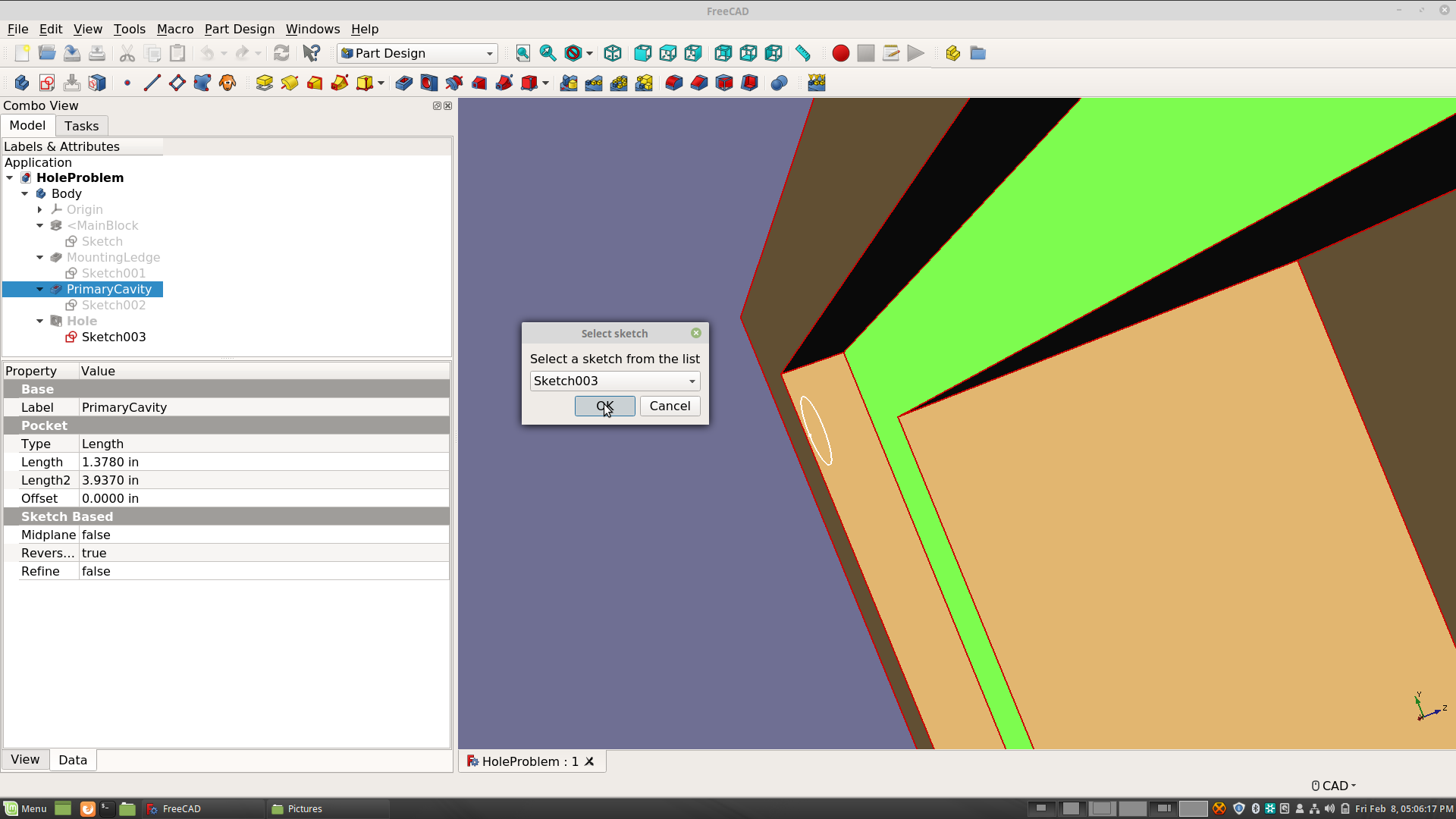
Task: Open the subtractive primitive dropdown arrow
Action: pos(545,83)
